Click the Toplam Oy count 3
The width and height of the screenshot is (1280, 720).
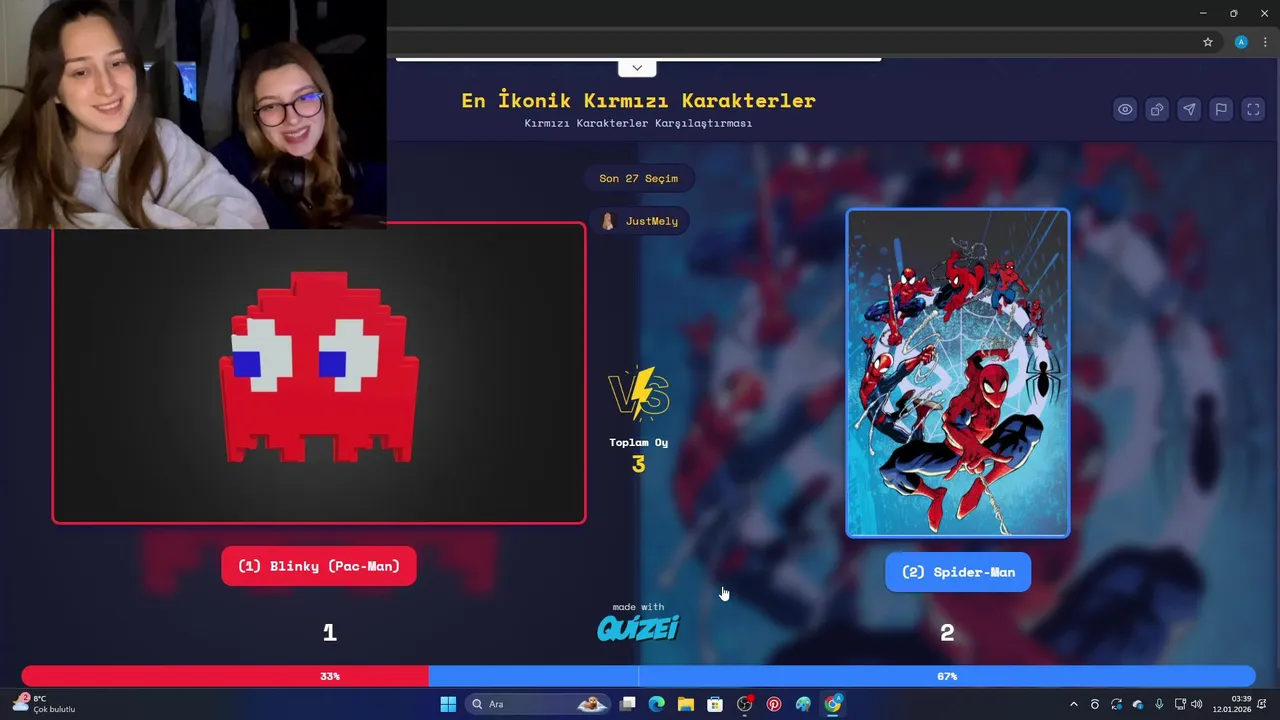(x=638, y=464)
